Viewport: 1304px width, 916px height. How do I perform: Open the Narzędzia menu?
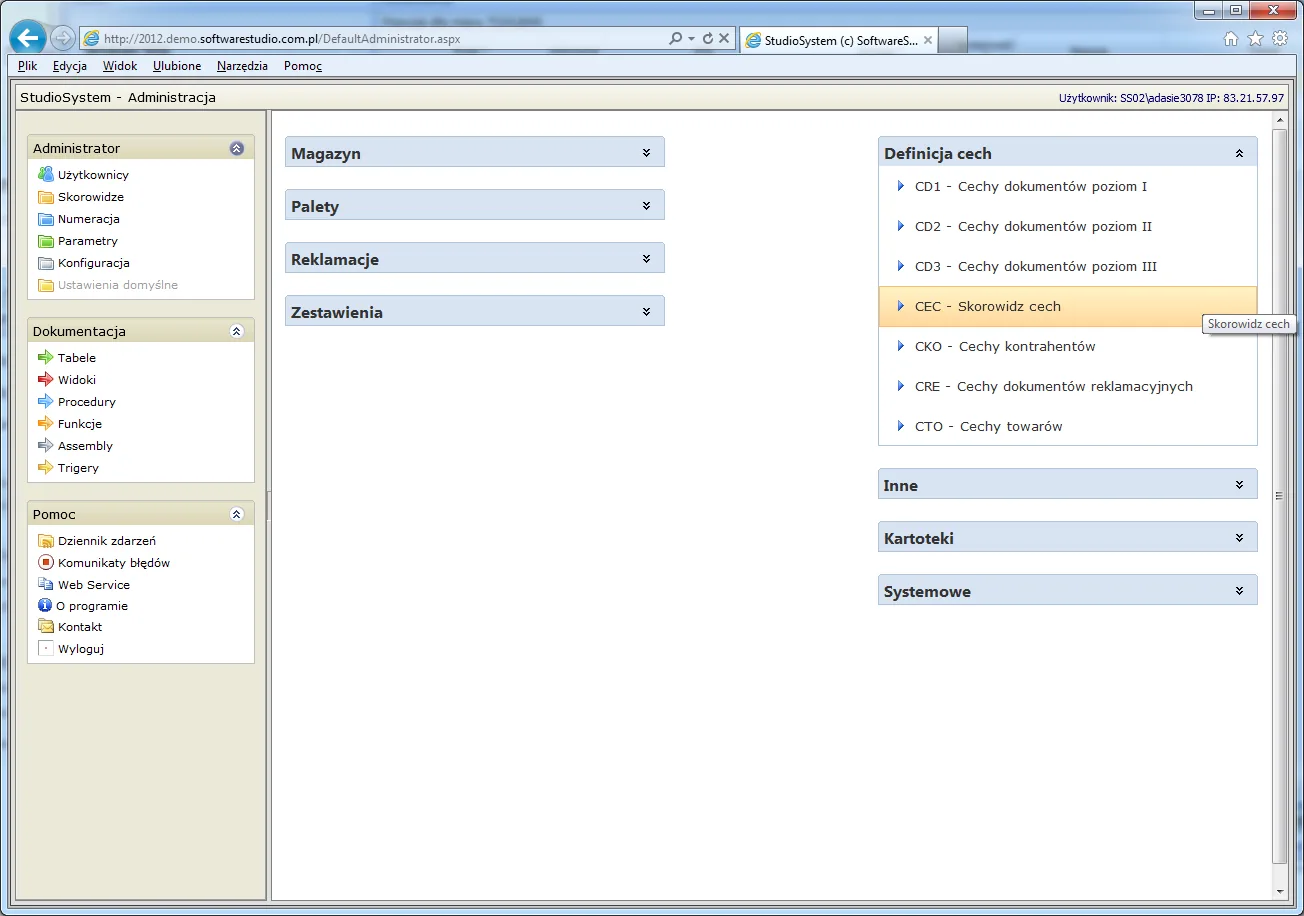[242, 66]
